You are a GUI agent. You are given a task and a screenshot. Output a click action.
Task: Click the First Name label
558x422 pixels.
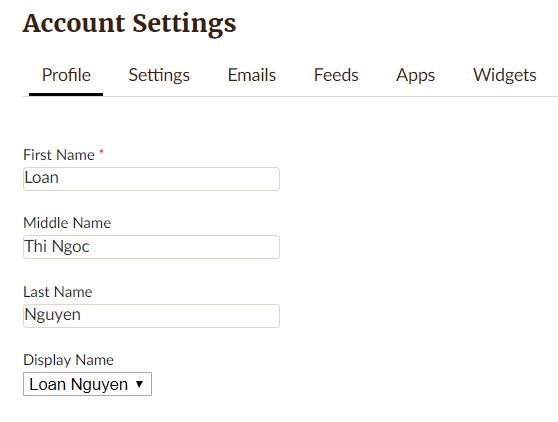click(x=59, y=155)
